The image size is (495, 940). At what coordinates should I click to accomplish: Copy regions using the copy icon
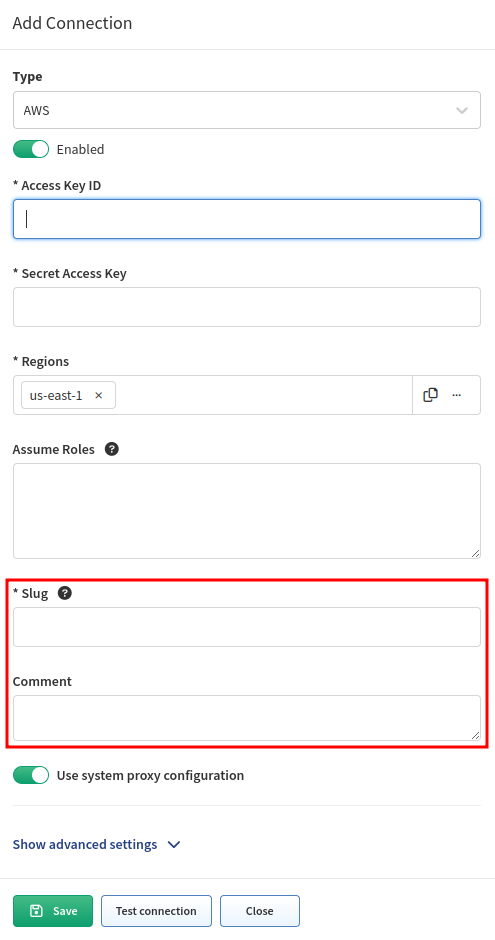pos(430,395)
